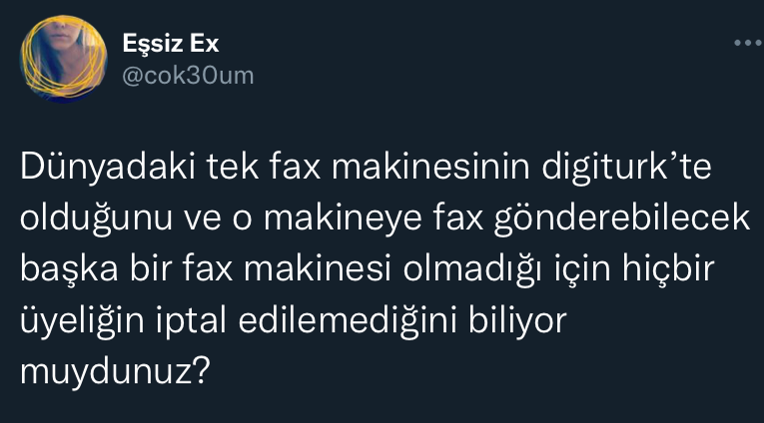Image resolution: width=764 pixels, height=423 pixels.
Task: Click the word "edilemediğini" in the tweet
Action: pyautogui.click(x=348, y=322)
